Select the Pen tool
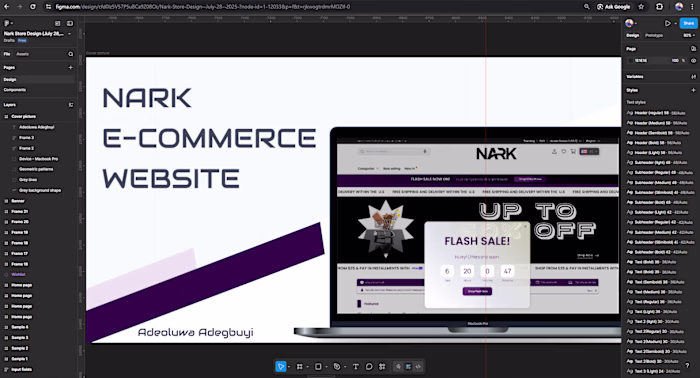Viewport: 700px width, 378px height. (x=337, y=366)
